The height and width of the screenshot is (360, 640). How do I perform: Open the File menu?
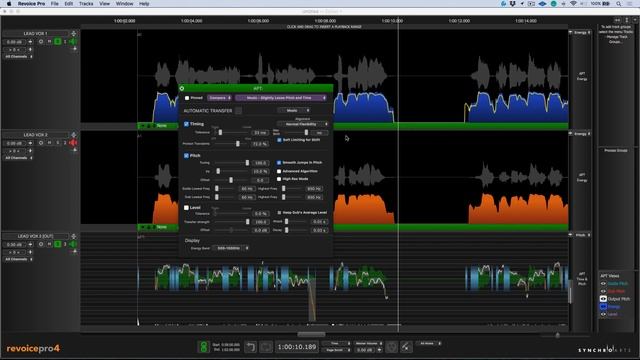coord(55,4)
